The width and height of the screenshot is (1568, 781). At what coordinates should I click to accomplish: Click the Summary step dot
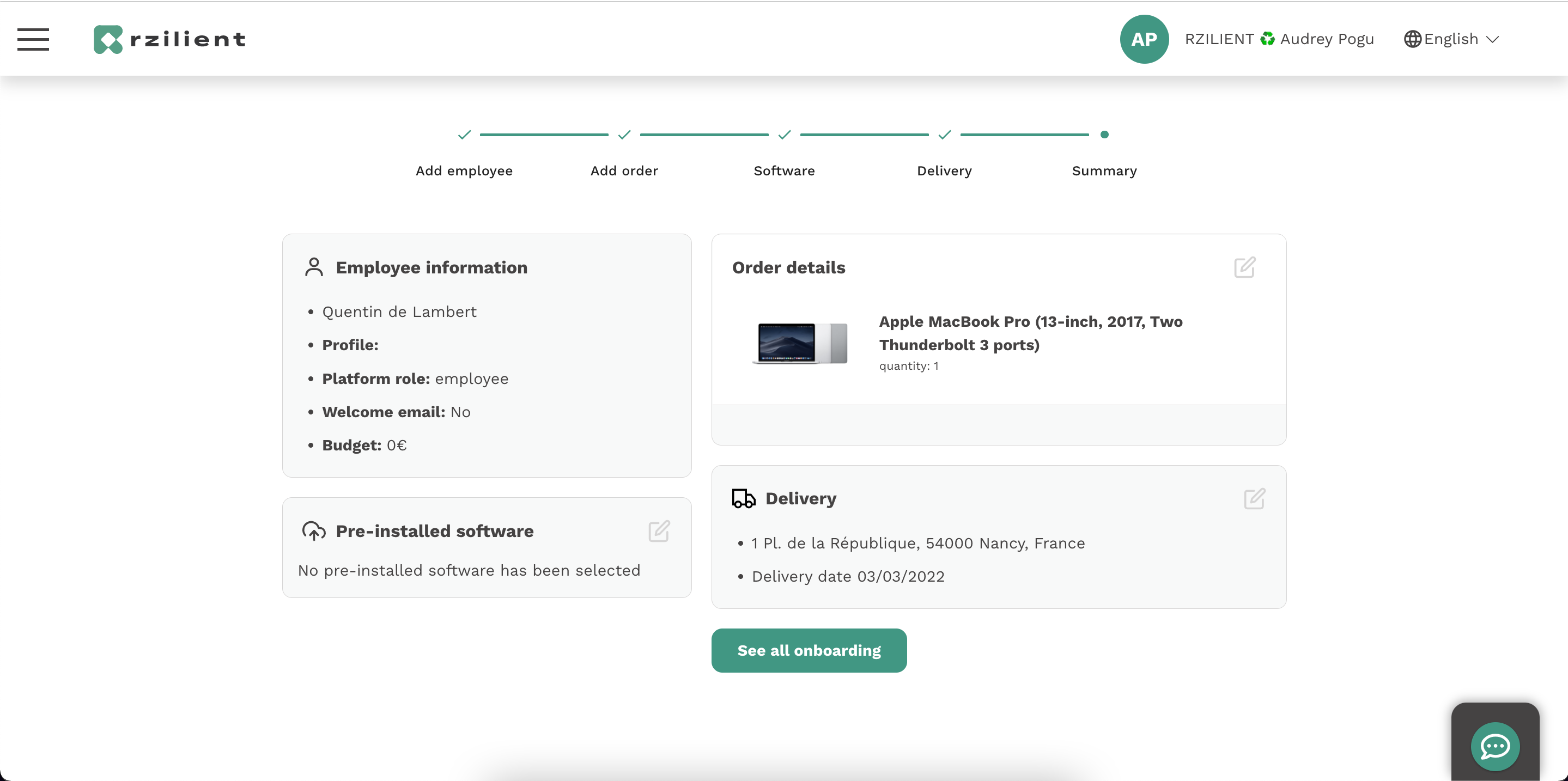click(1104, 135)
